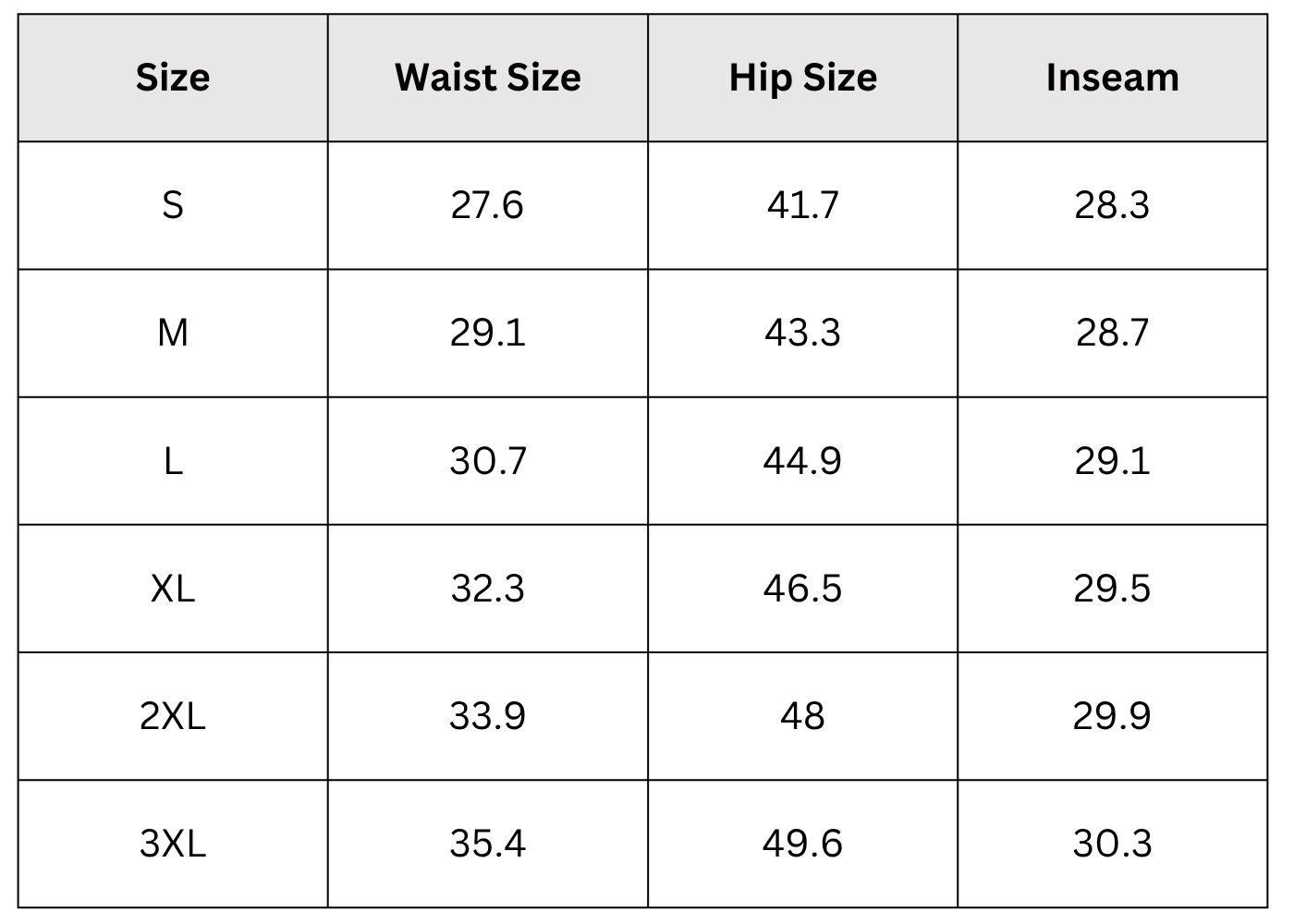Click the inseam value 29.9
This screenshot has height=924, width=1294.
[x=1113, y=715]
